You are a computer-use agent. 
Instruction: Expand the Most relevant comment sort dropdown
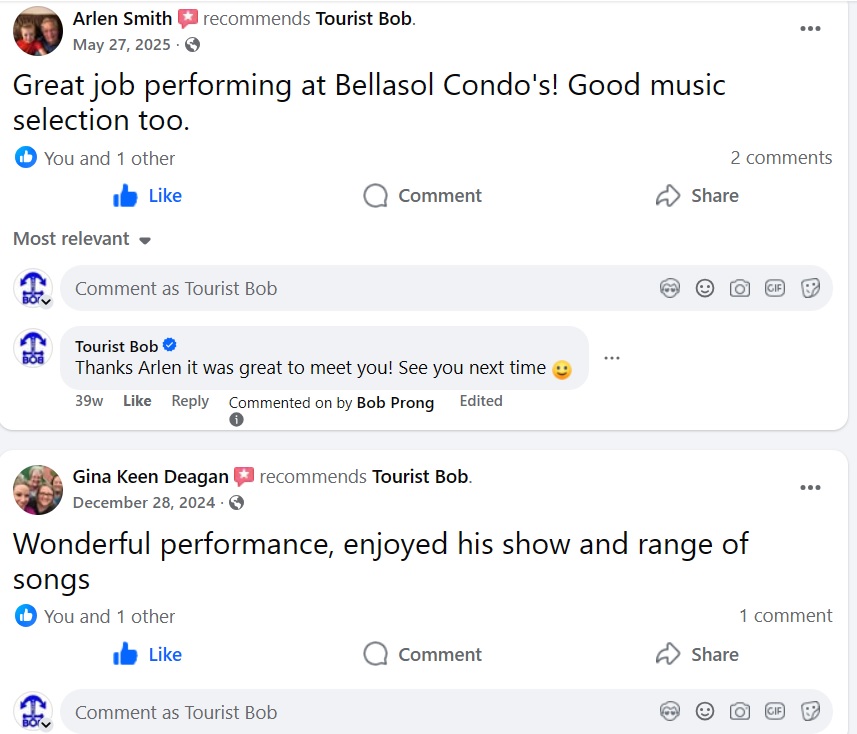pos(82,239)
